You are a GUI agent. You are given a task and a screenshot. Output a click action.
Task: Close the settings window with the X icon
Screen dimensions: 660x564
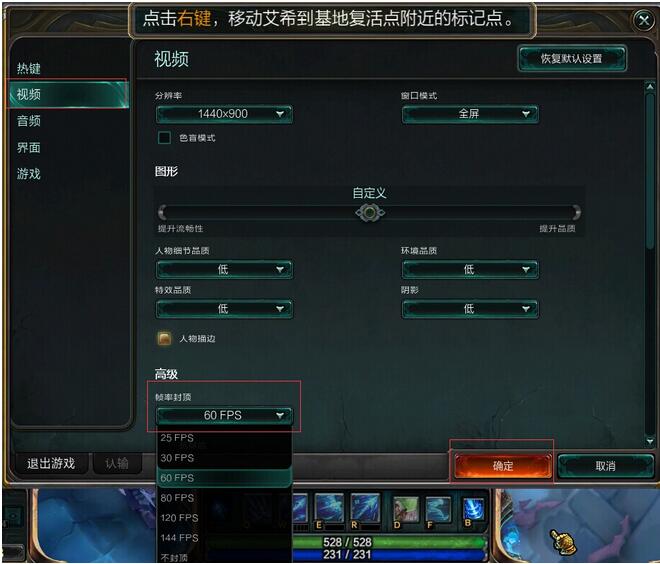click(643, 20)
